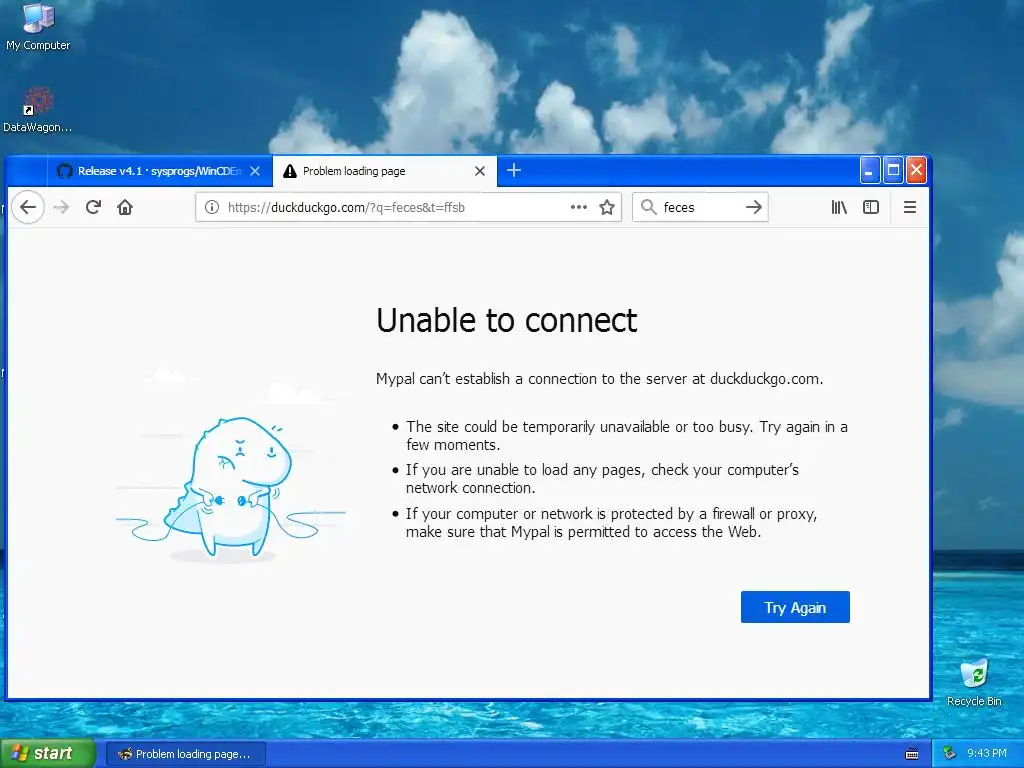Click the forward arrow navigation button

[61, 208]
